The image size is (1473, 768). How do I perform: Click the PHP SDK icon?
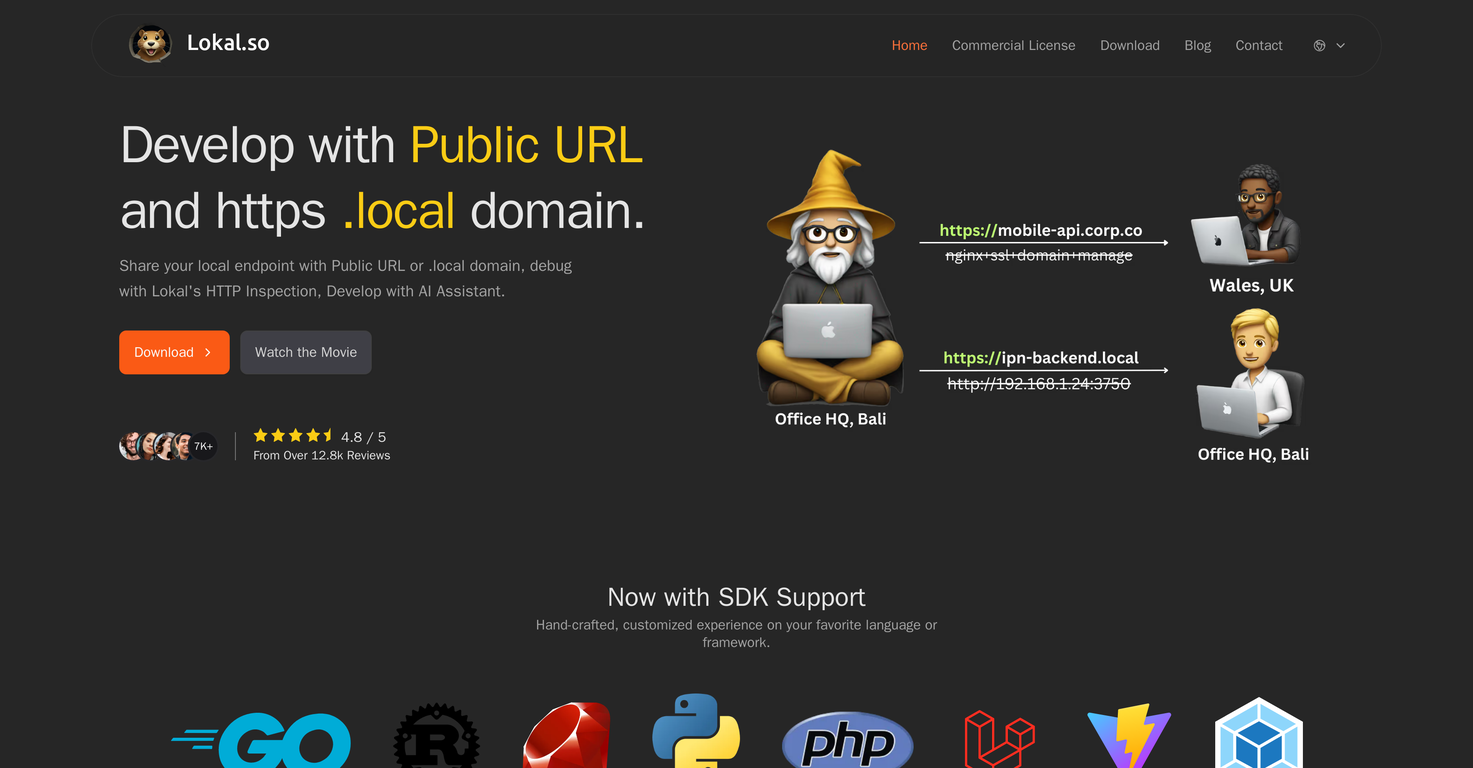click(847, 742)
